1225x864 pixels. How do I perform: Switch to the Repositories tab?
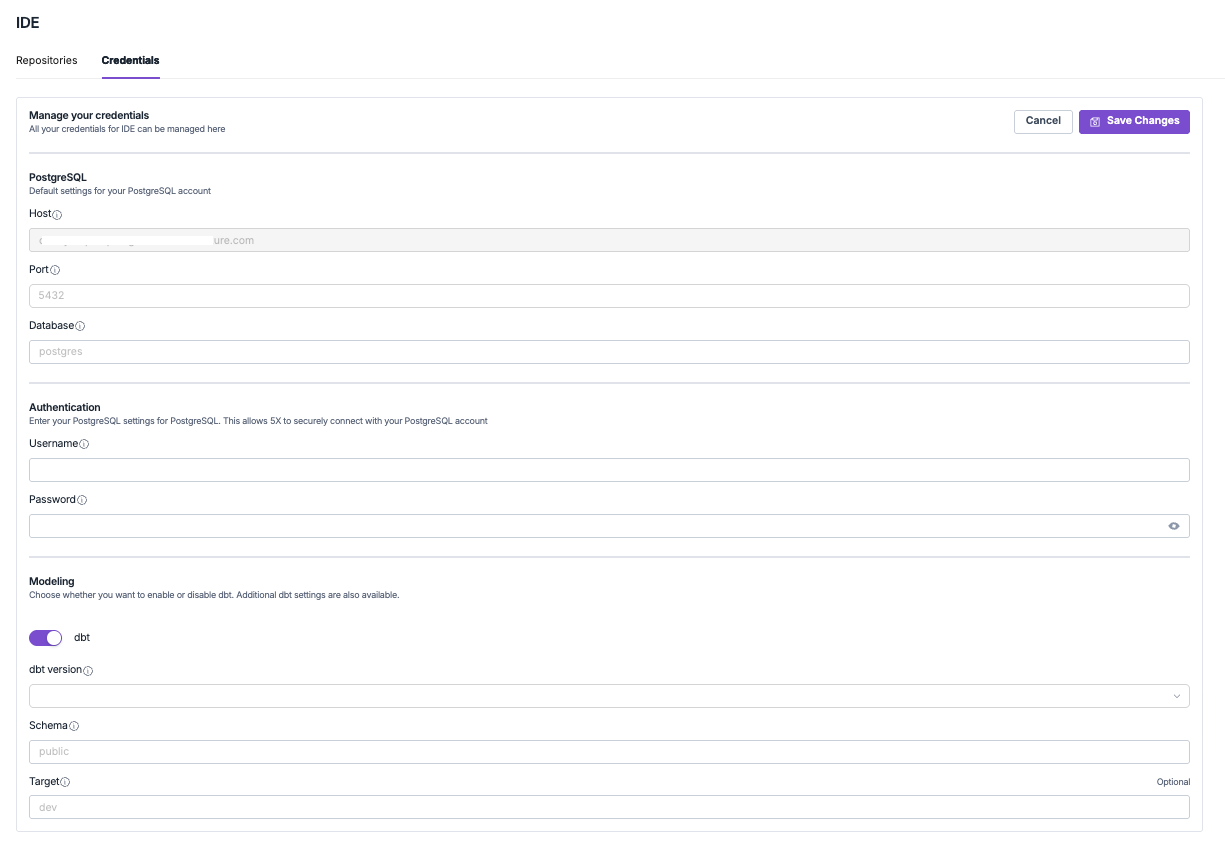coord(46,60)
